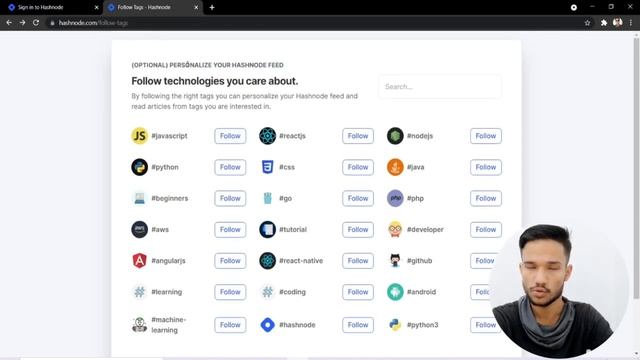Click the nodejs hexagon icon
This screenshot has width=640, height=360.
395,136
